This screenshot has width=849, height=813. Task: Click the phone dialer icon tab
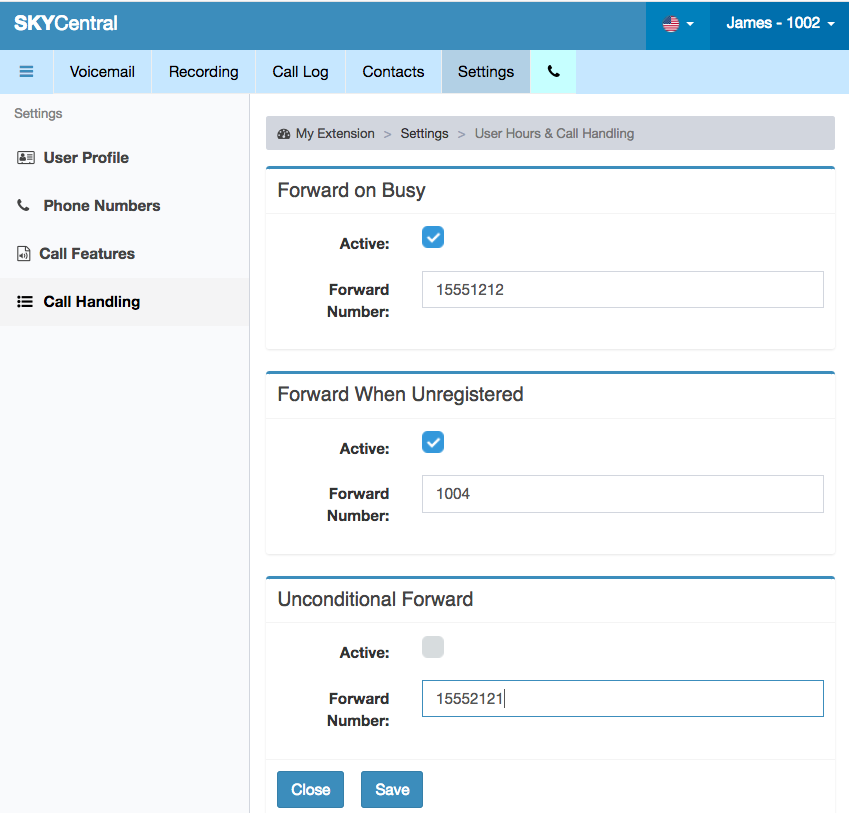[x=553, y=71]
